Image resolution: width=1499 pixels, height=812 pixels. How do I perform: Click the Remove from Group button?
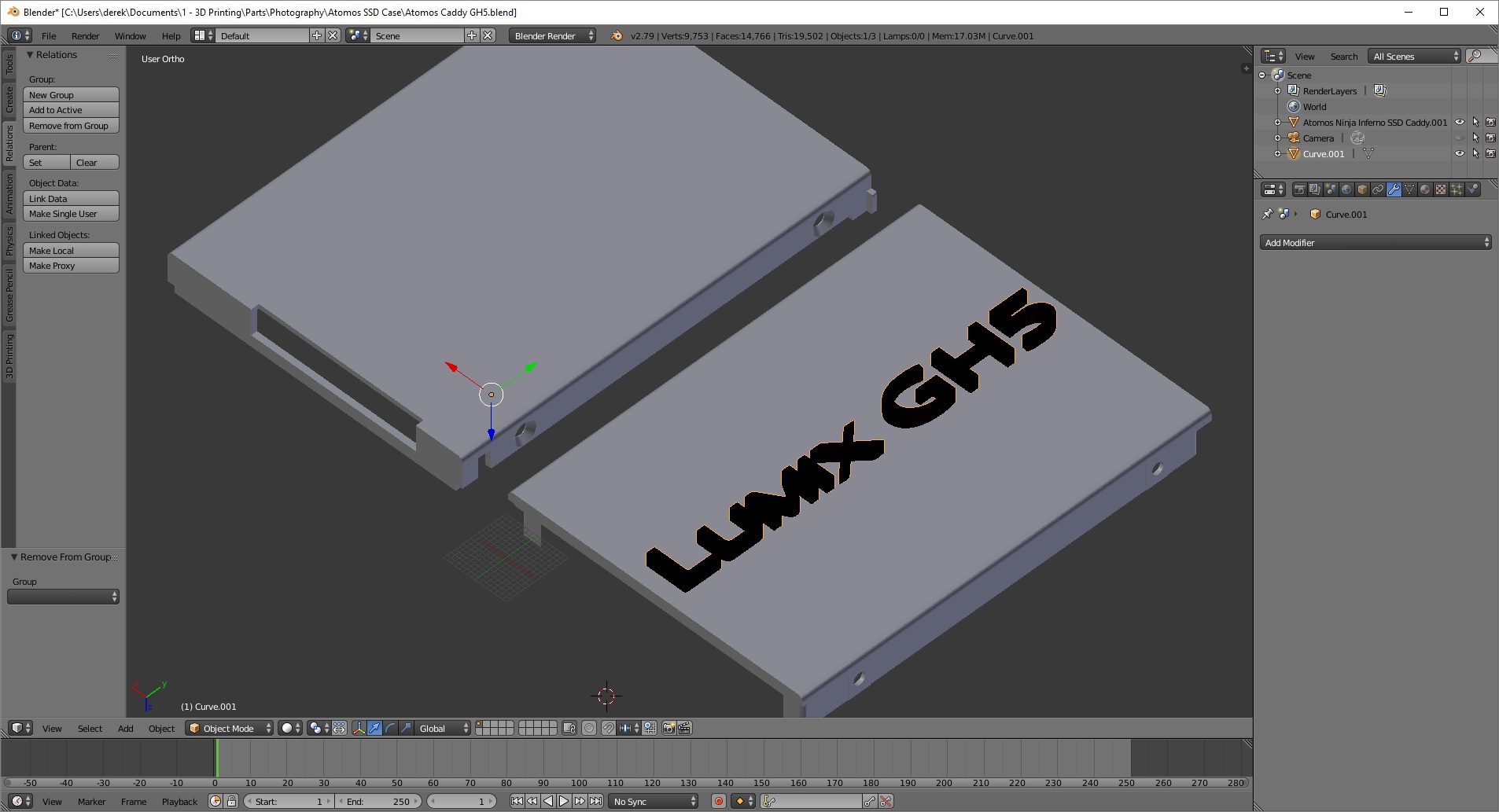tap(71, 126)
